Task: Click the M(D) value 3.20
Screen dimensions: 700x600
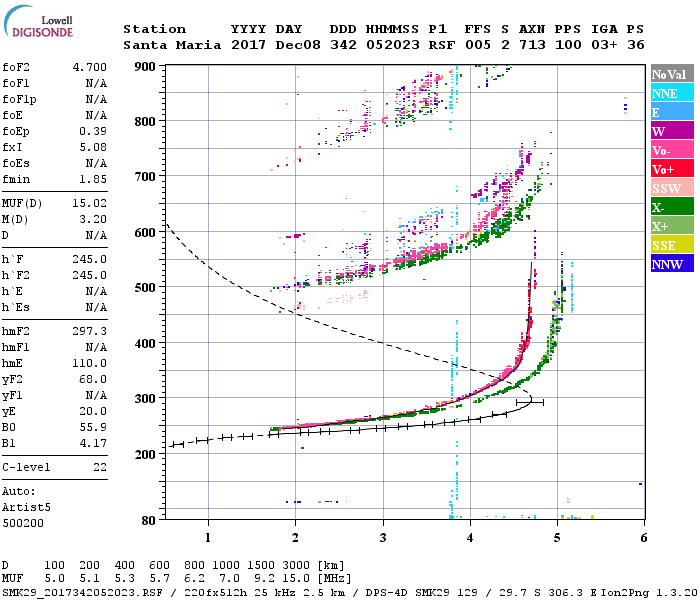Action: coord(93,220)
